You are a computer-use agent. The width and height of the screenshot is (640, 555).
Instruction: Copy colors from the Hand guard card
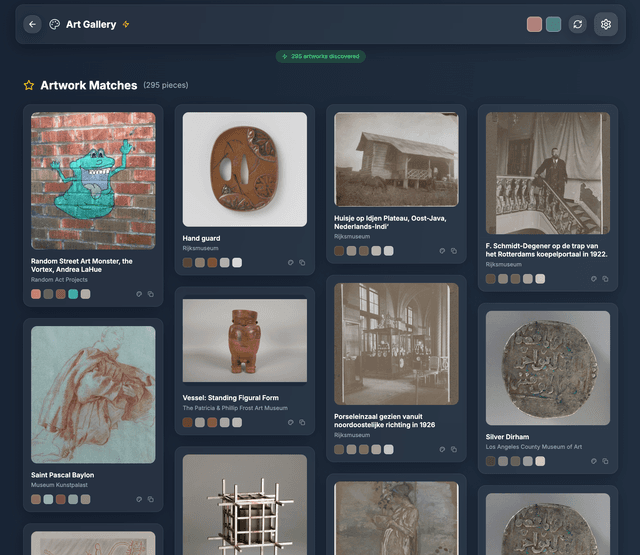[302, 263]
